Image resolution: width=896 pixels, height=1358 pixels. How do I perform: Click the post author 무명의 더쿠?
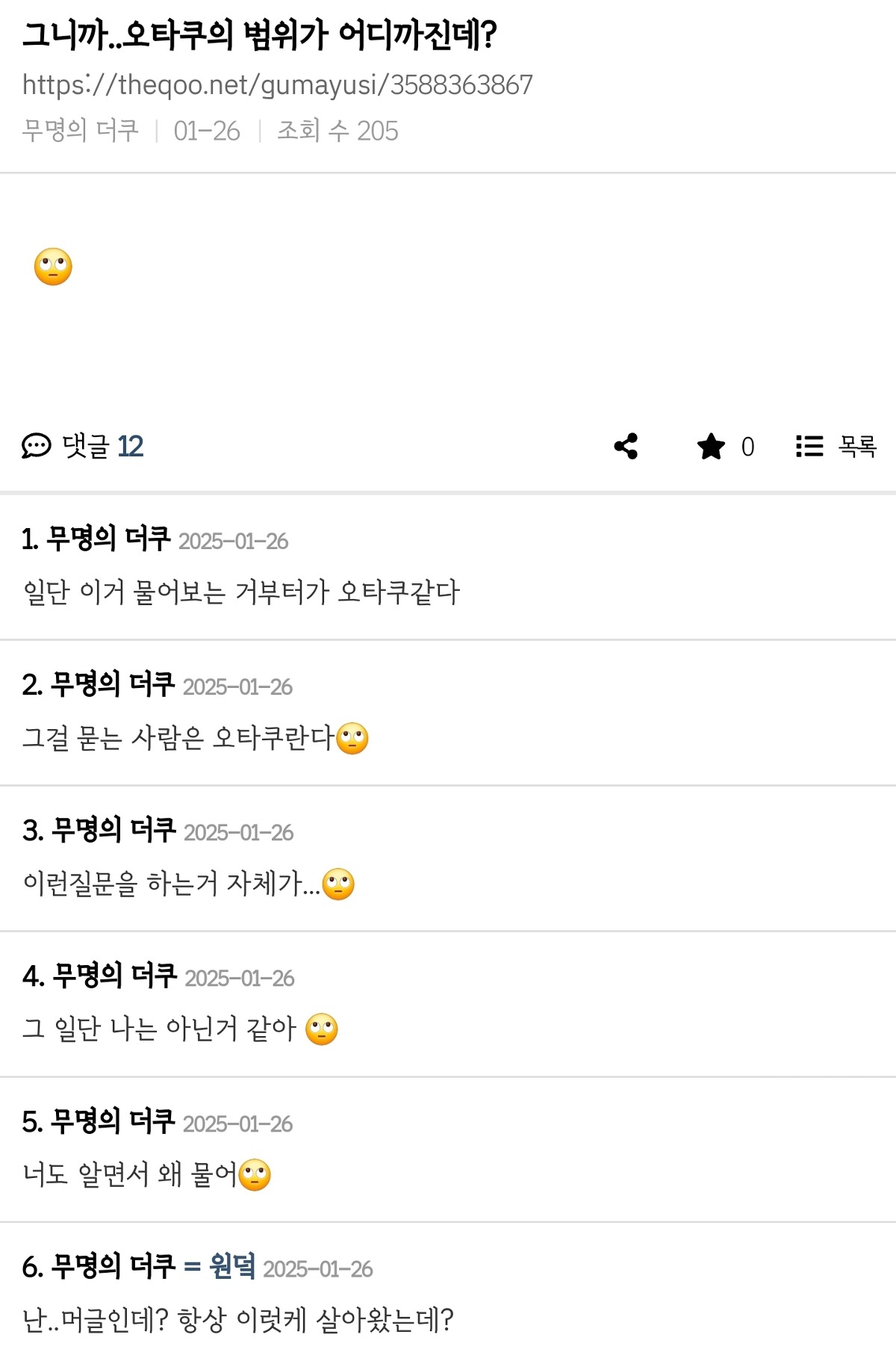(81, 131)
